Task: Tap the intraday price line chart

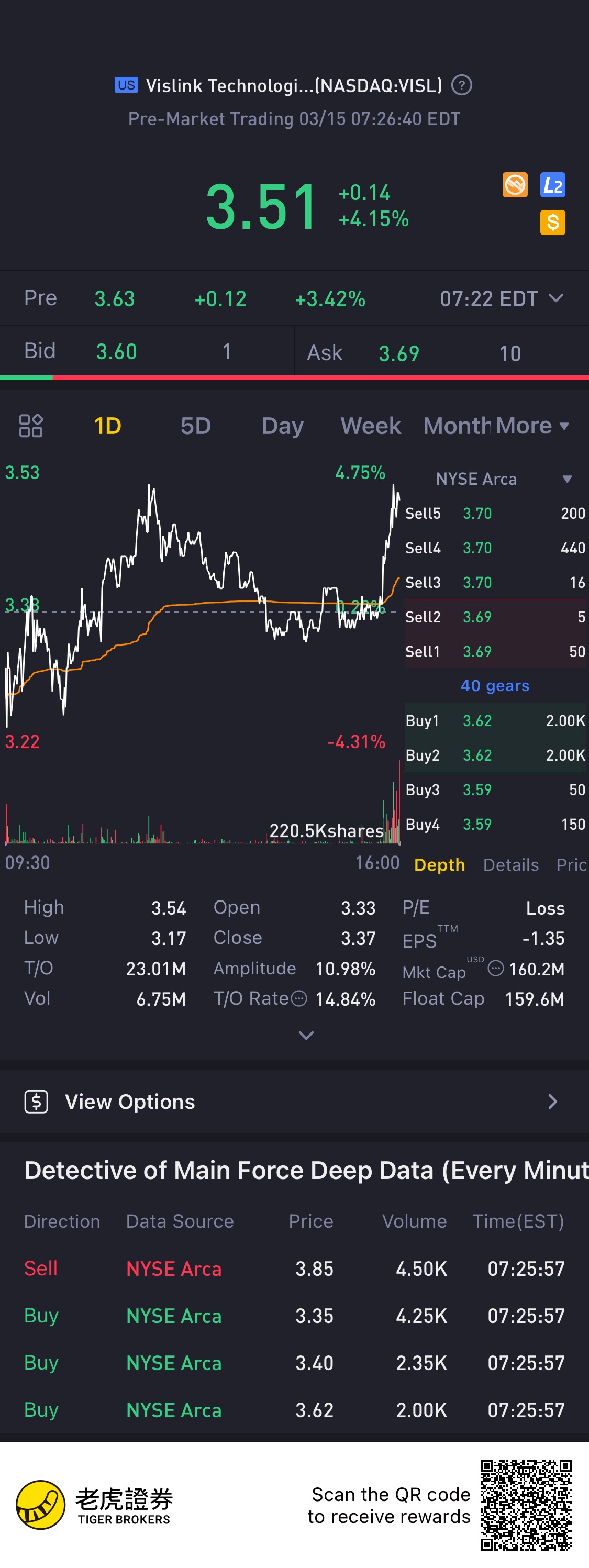Action: [202, 606]
